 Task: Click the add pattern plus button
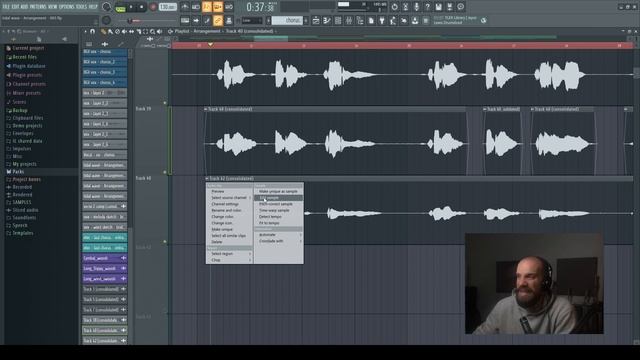tap(306, 20)
